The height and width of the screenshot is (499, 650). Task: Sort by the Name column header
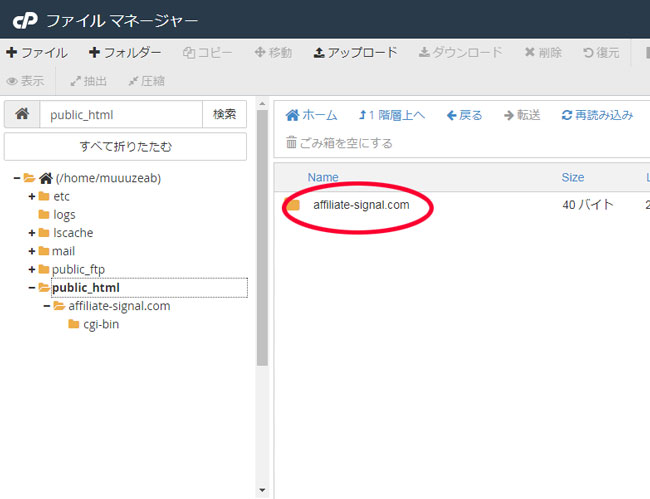click(x=323, y=177)
